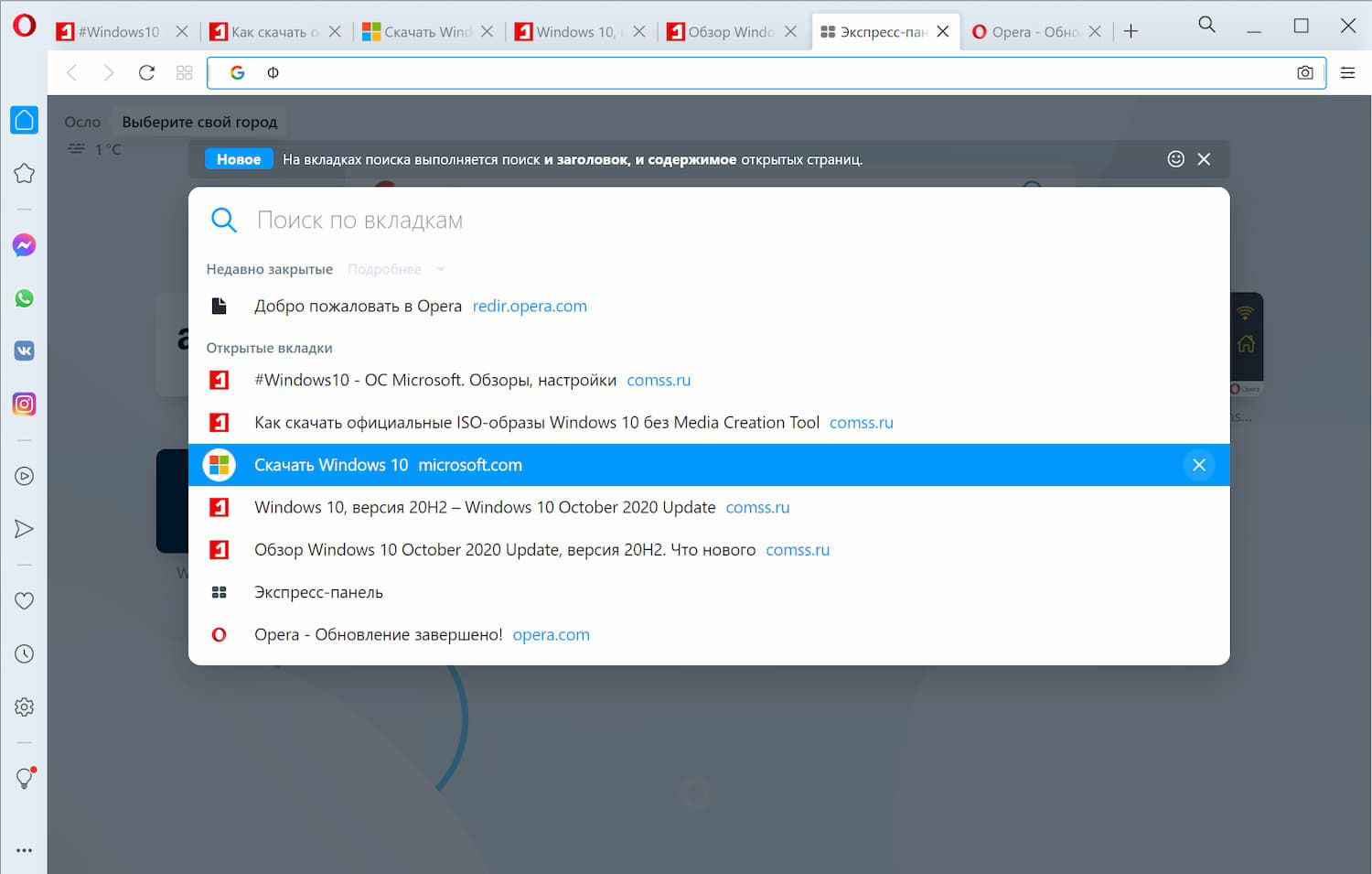Select 'Windows 10, версия 20H2' result row
This screenshot has height=874, width=1372.
tap(709, 507)
